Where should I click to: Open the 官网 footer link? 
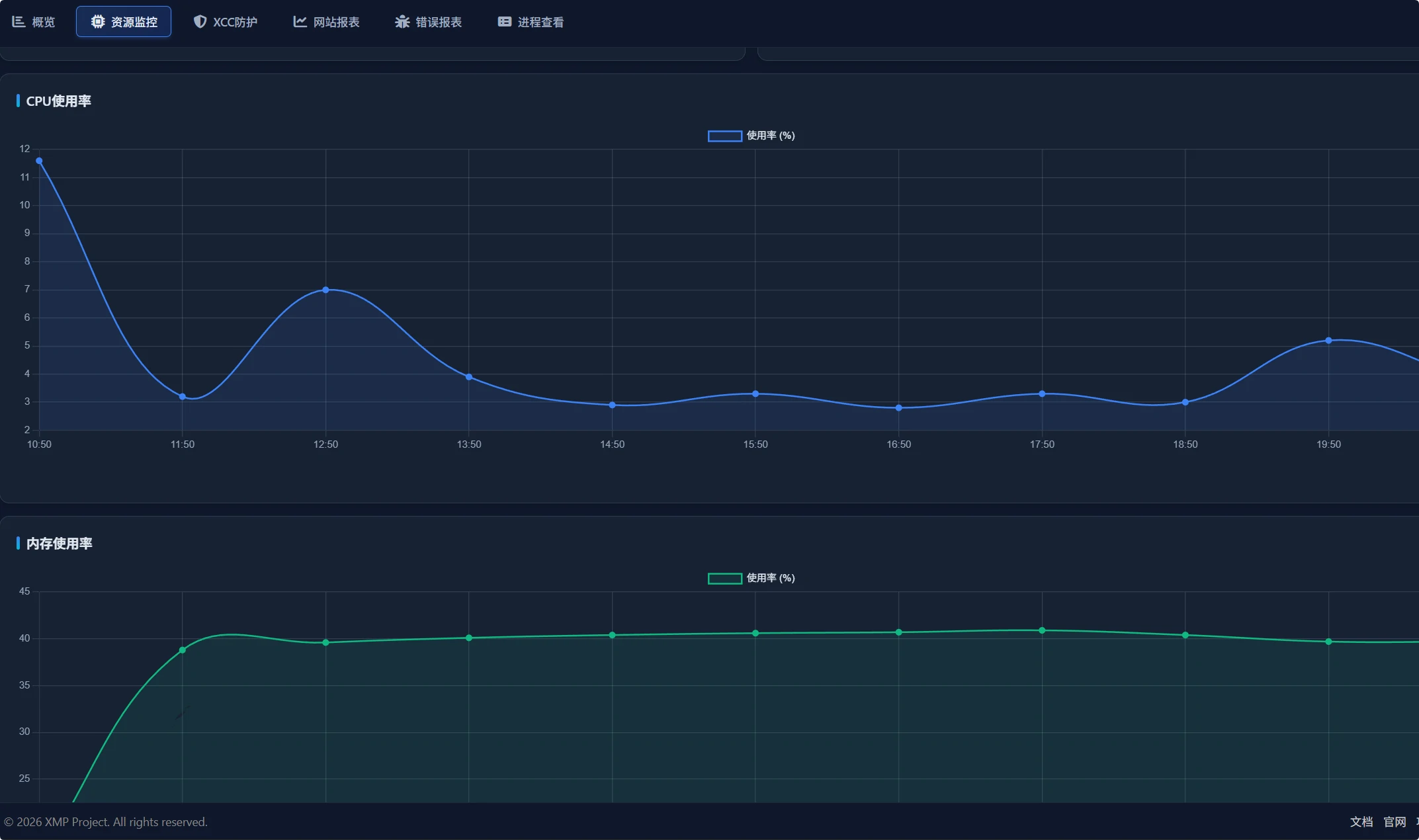pyautogui.click(x=1395, y=821)
